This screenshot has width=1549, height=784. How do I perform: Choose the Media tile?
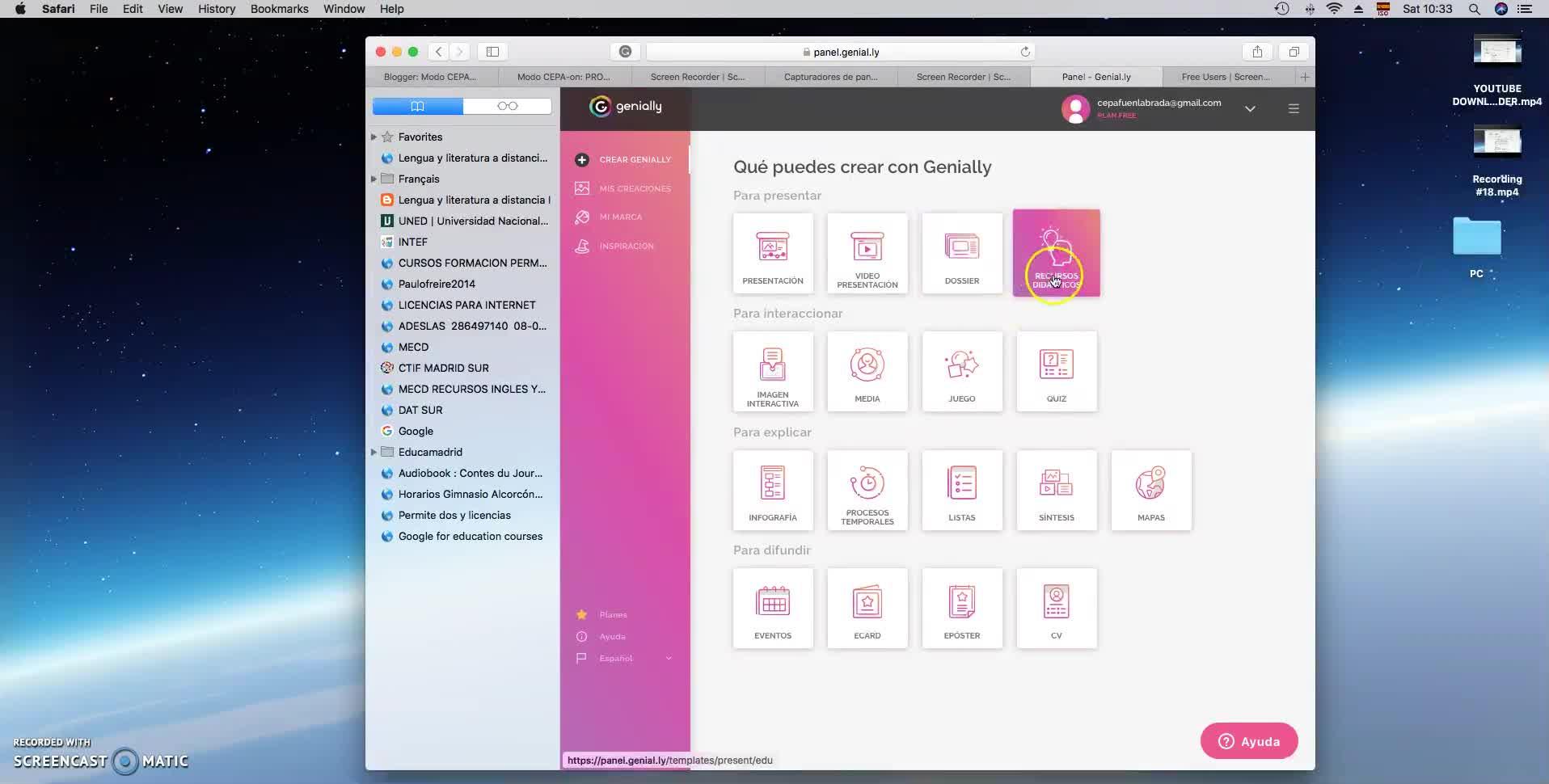[867, 372]
